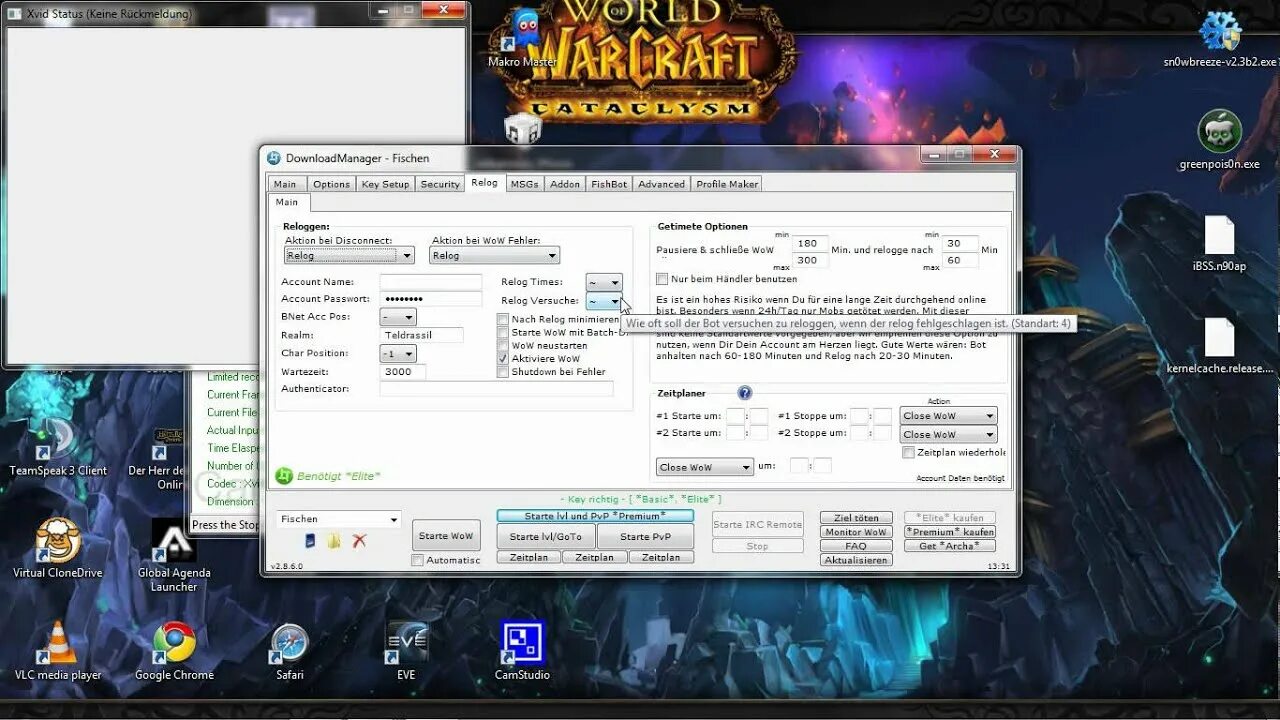This screenshot has height=720, width=1280.
Task: Open Char Position dropdown
Action: pos(398,354)
